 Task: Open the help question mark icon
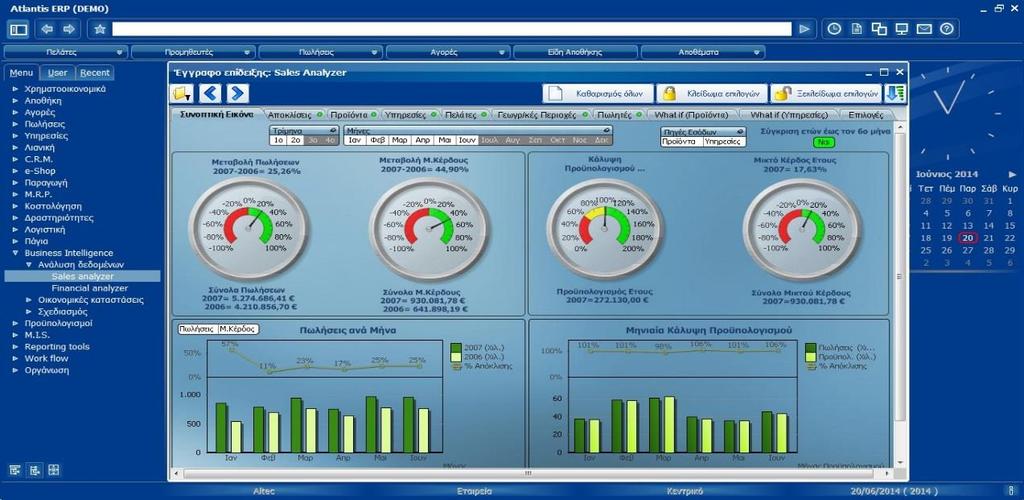(x=947, y=29)
